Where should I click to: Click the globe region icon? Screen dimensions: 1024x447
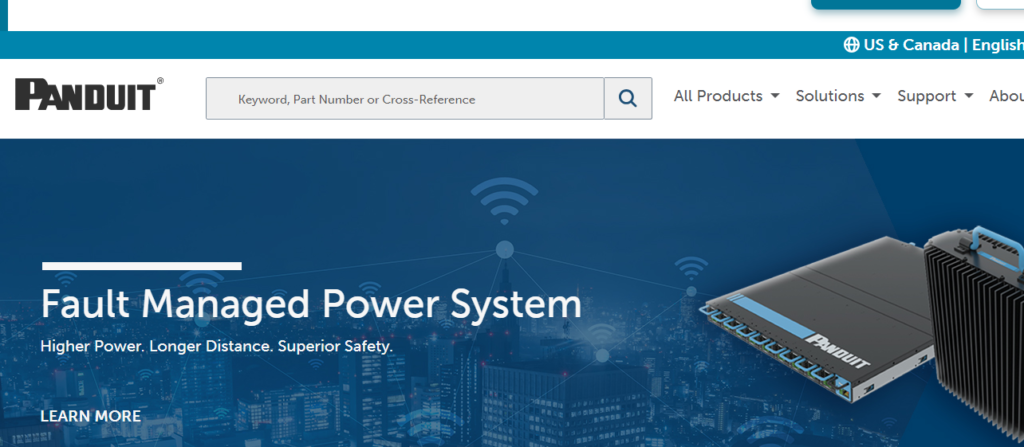[851, 44]
